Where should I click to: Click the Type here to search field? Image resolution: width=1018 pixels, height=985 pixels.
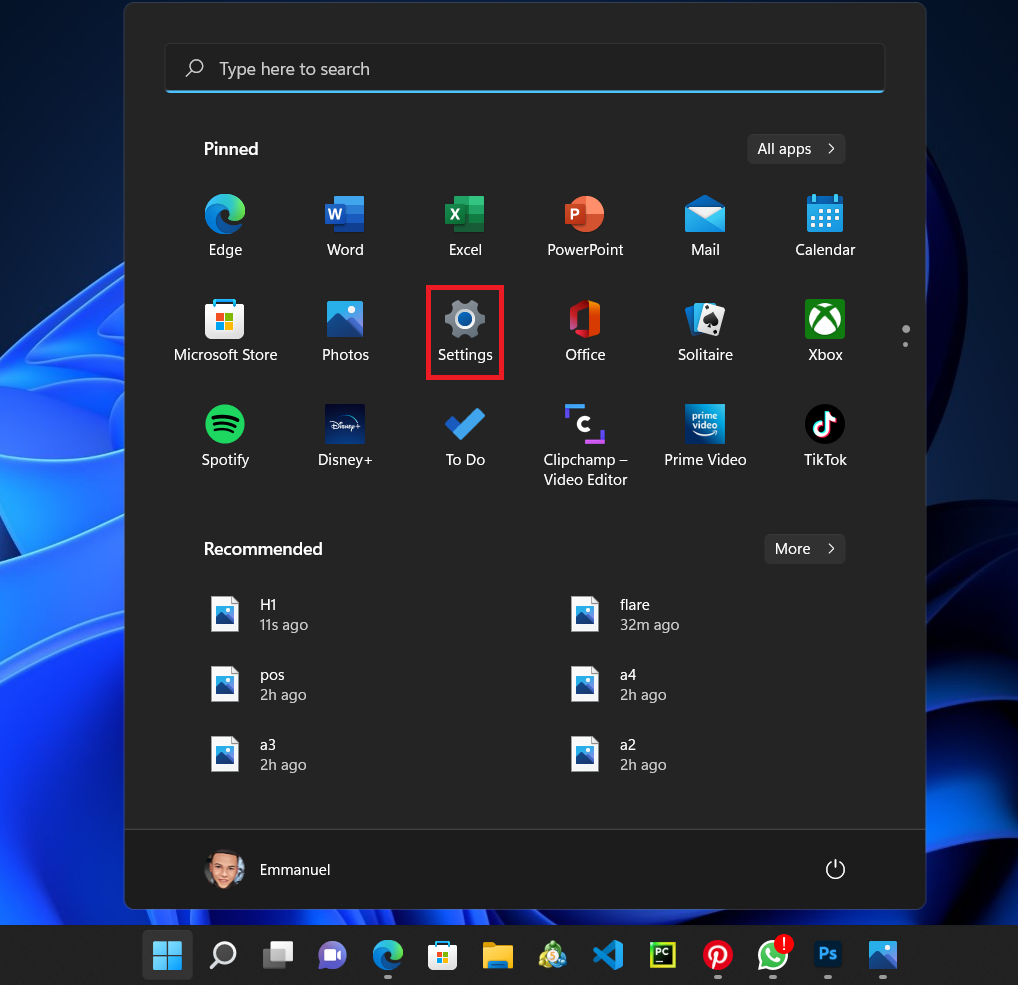[x=525, y=68]
